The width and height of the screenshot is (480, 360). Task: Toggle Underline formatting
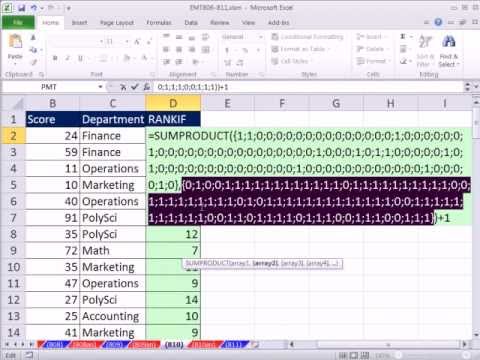coord(80,58)
